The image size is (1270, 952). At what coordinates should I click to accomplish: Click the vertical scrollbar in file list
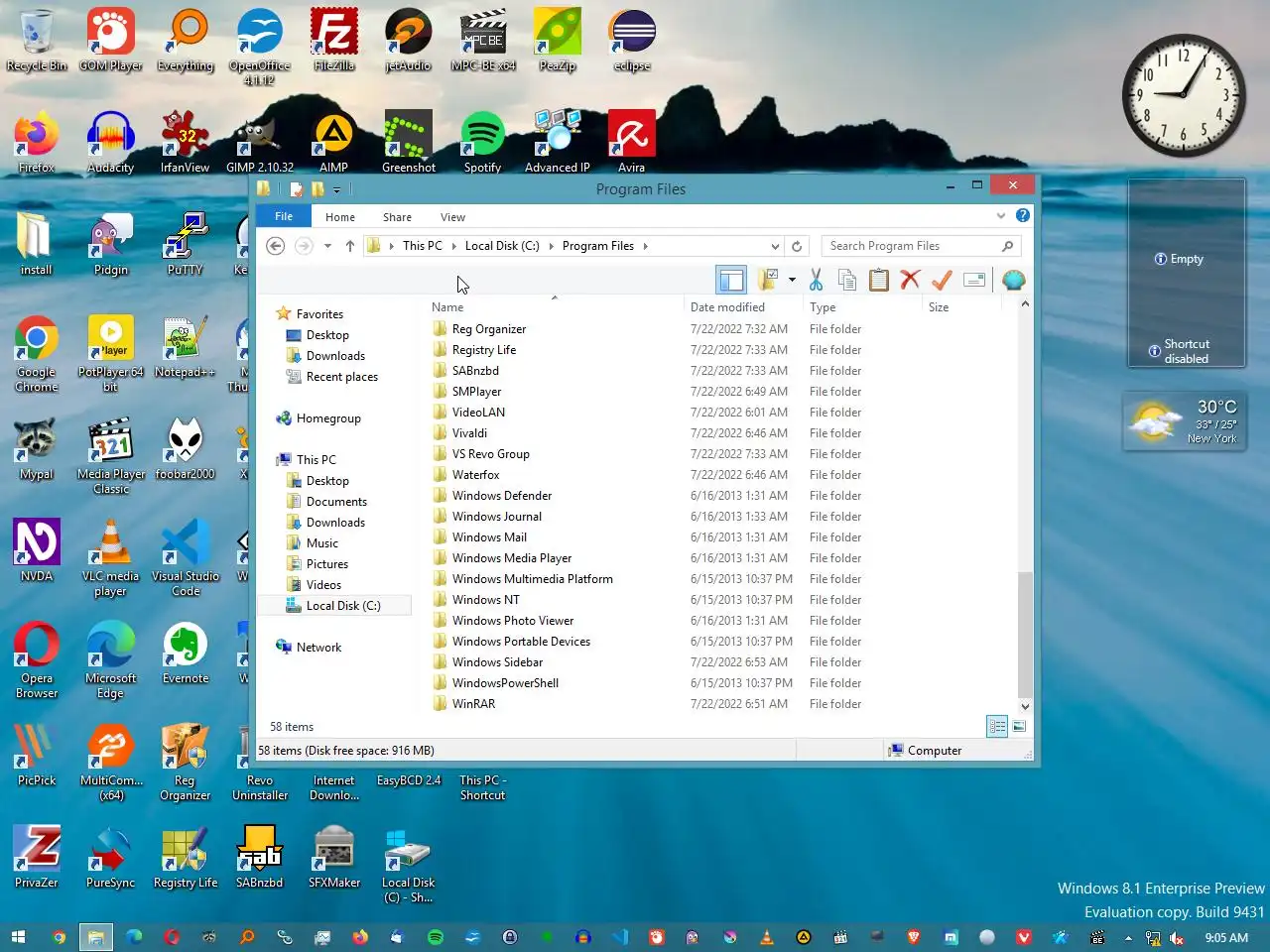point(1025,635)
